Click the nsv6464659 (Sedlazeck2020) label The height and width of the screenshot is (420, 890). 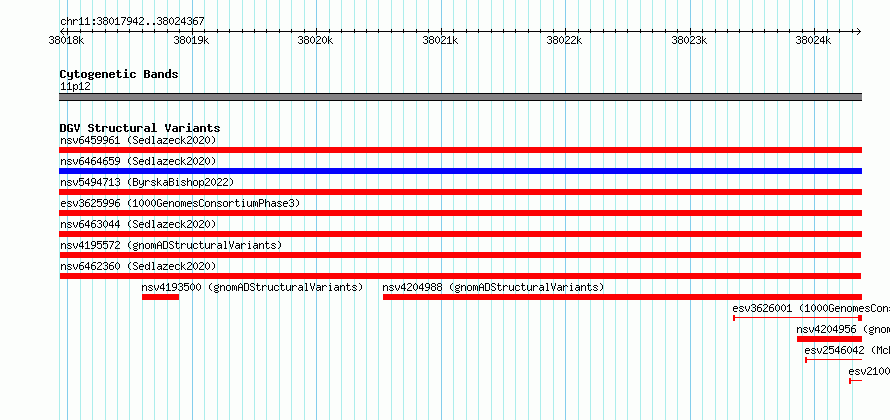[x=138, y=161]
